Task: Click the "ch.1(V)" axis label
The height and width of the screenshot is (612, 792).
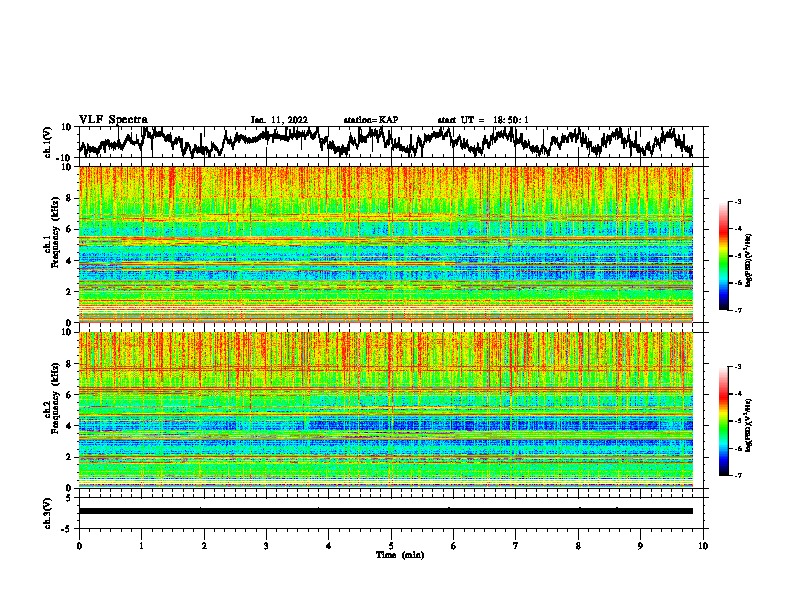Action: click(x=48, y=142)
